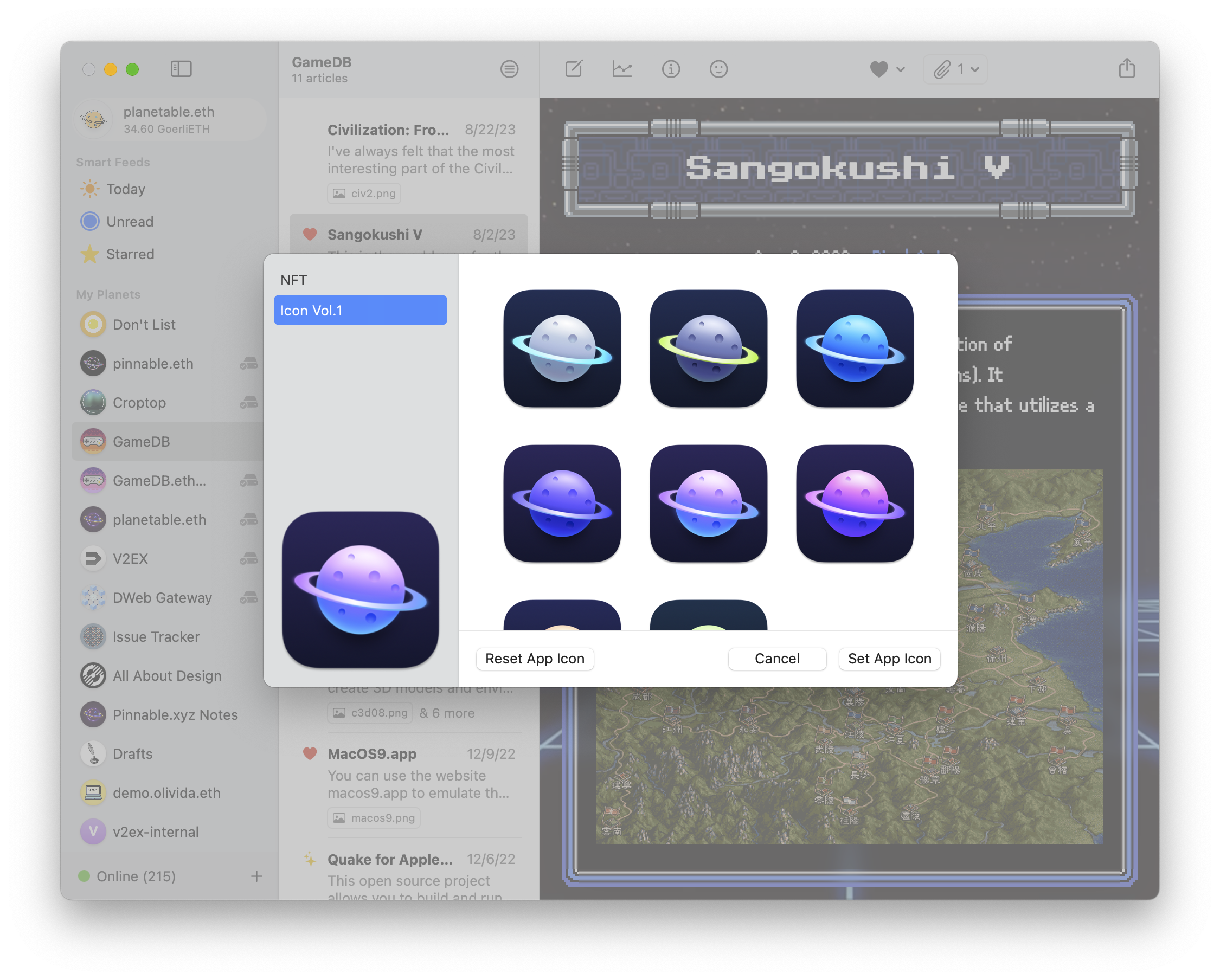1220x980 pixels.
Task: Click the info circle toolbar icon
Action: tap(671, 69)
